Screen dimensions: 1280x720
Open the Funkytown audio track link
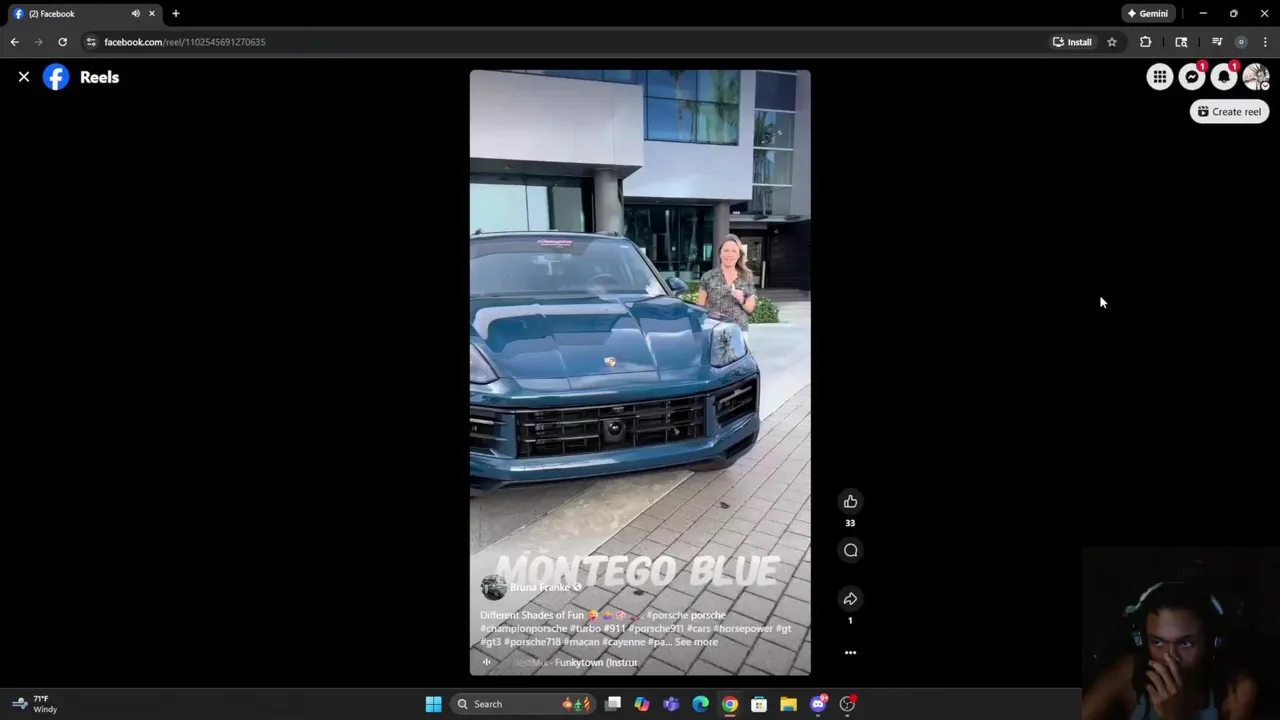595,663
